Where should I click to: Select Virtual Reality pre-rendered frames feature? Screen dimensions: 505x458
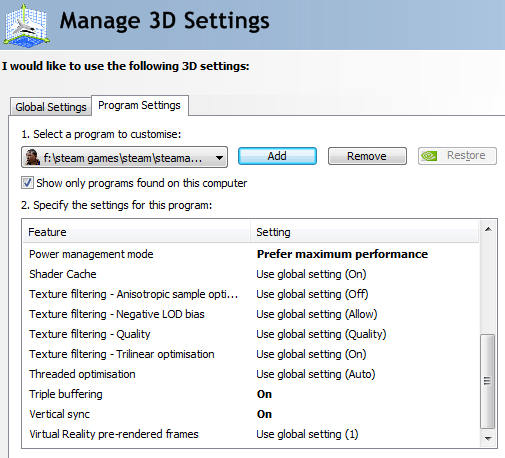pyautogui.click(x=114, y=434)
